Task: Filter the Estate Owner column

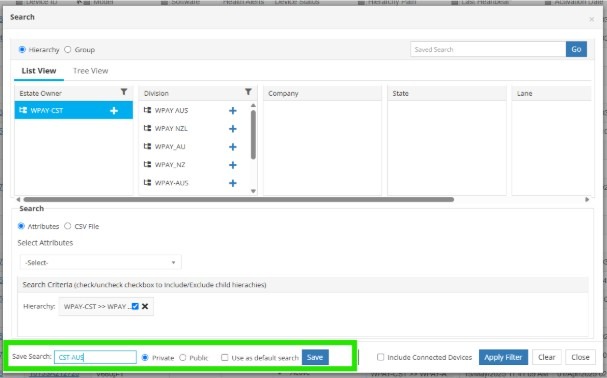Action: (x=124, y=92)
